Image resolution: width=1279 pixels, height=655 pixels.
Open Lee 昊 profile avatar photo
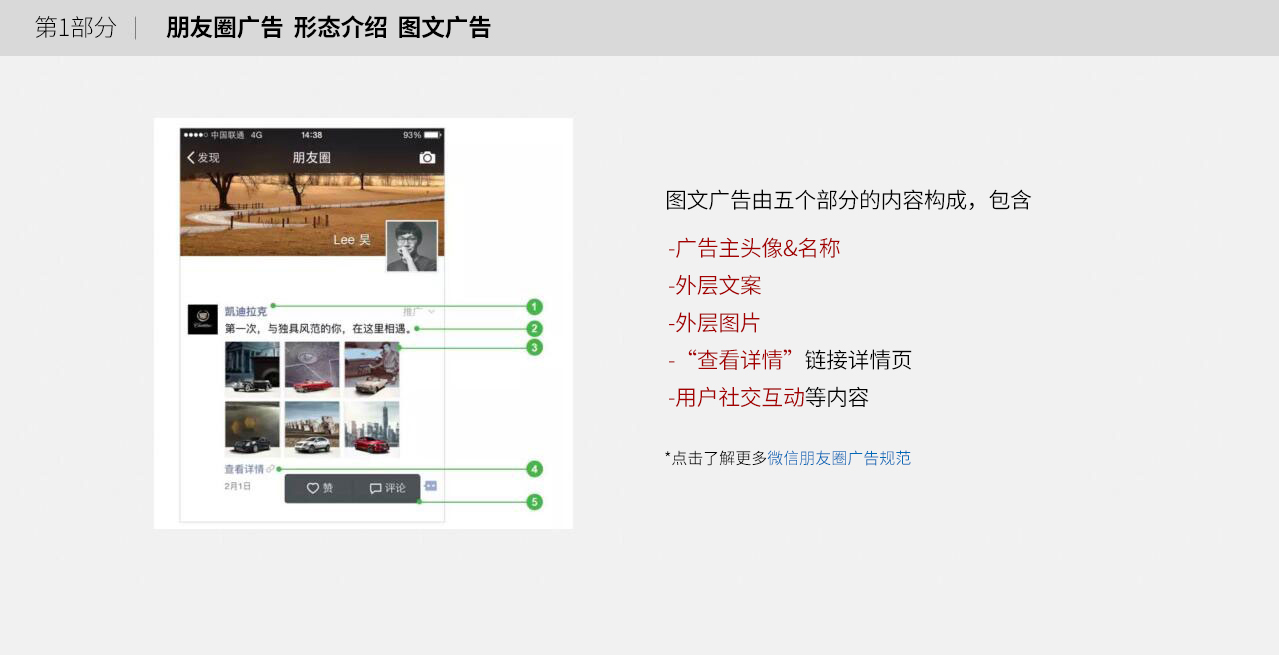tap(412, 246)
